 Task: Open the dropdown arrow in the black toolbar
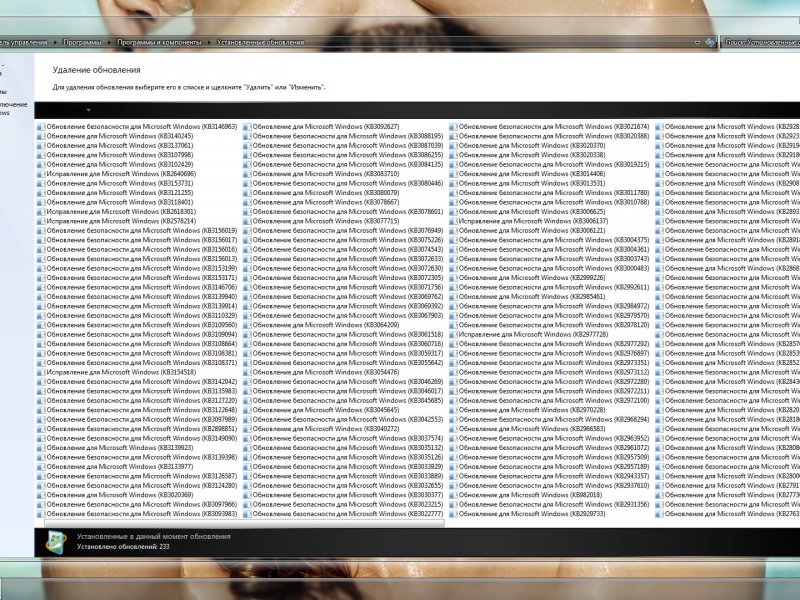(x=88, y=110)
